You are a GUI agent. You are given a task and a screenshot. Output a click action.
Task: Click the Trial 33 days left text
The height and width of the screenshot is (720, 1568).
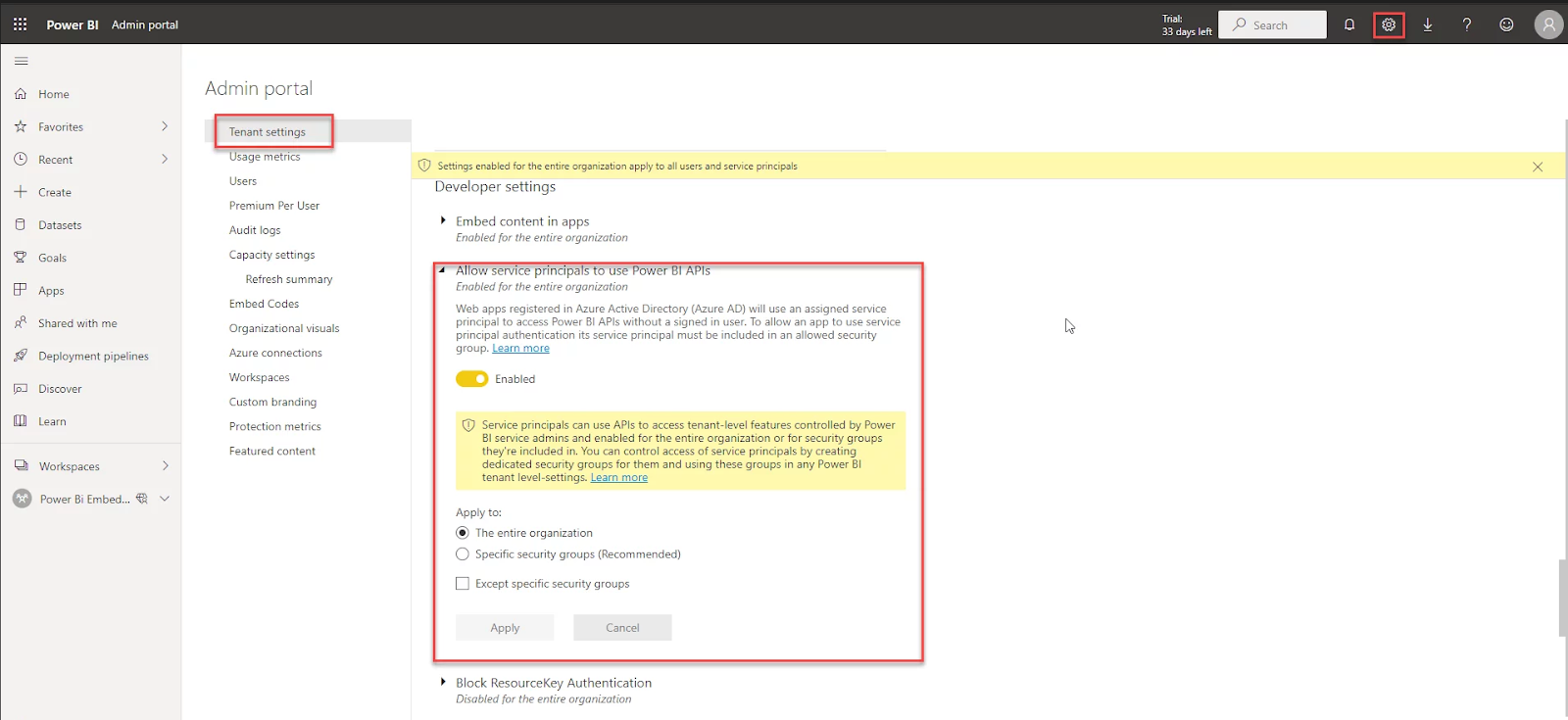click(1187, 25)
